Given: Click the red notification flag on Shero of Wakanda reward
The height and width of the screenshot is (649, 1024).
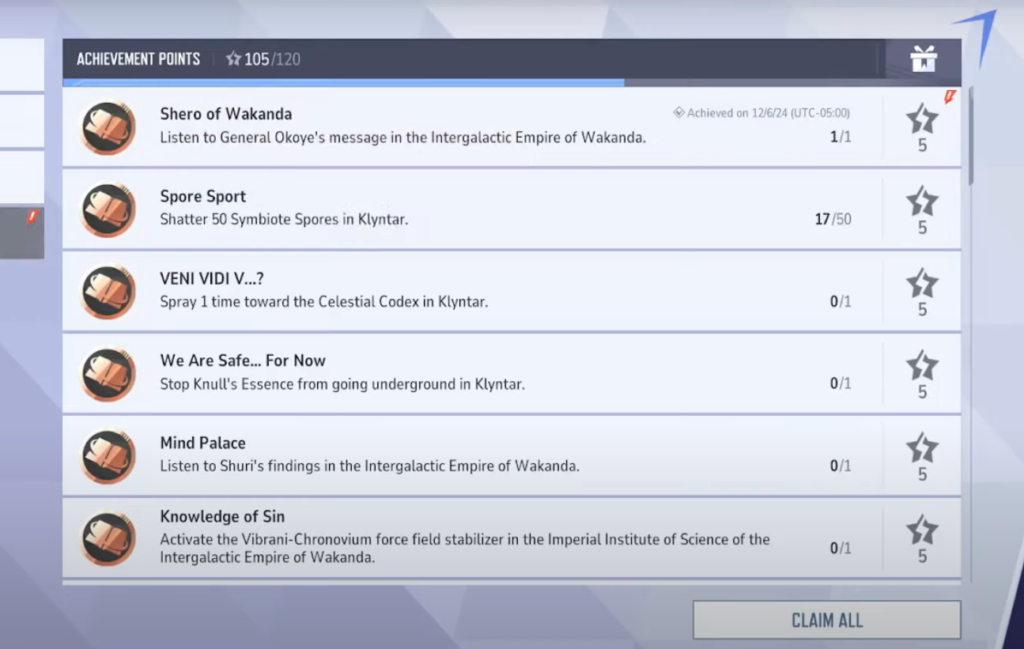Looking at the screenshot, I should (x=950, y=97).
